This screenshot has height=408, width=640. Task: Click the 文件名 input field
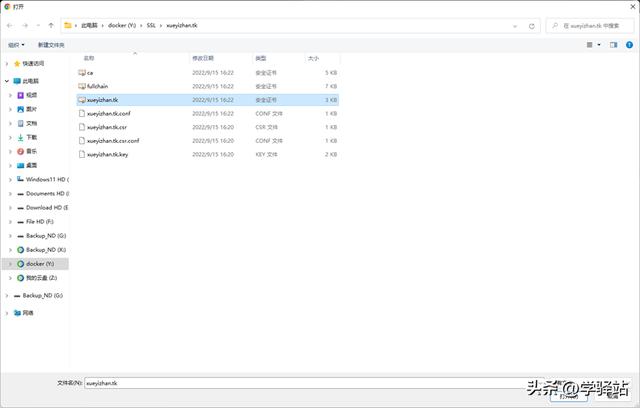pyautogui.click(x=314, y=383)
